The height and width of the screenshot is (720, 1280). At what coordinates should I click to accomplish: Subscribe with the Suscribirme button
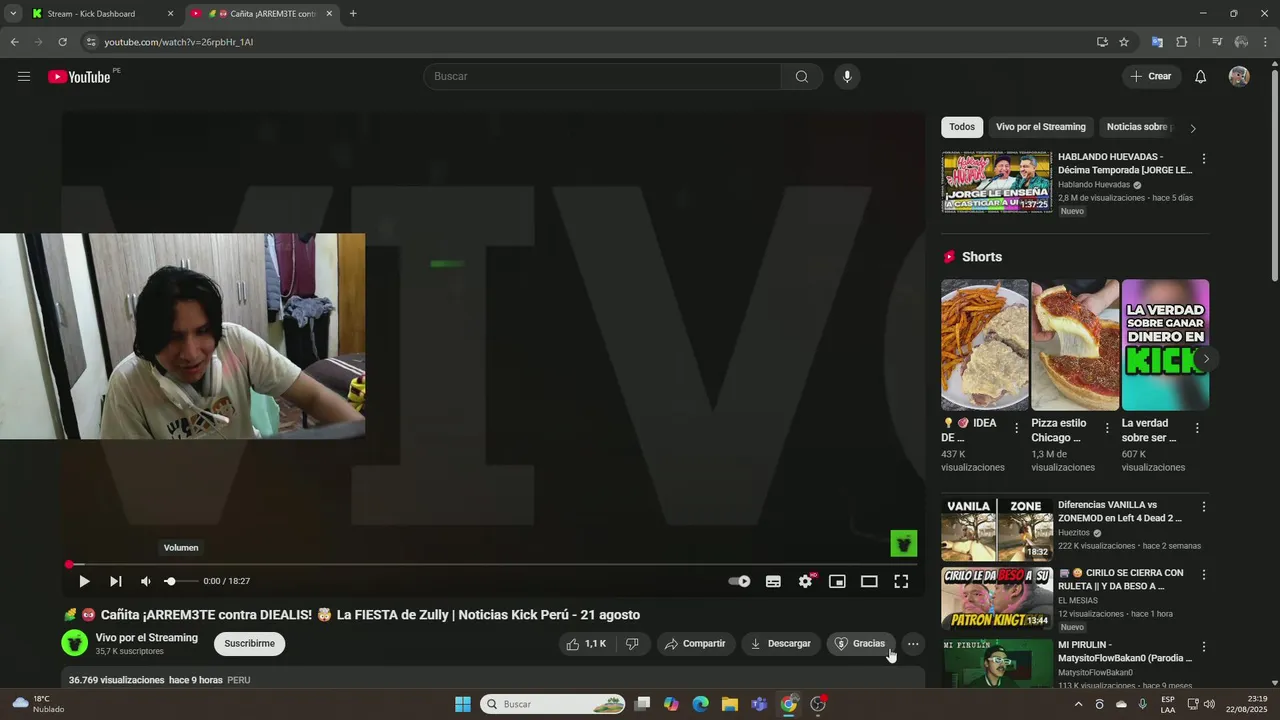click(x=249, y=644)
